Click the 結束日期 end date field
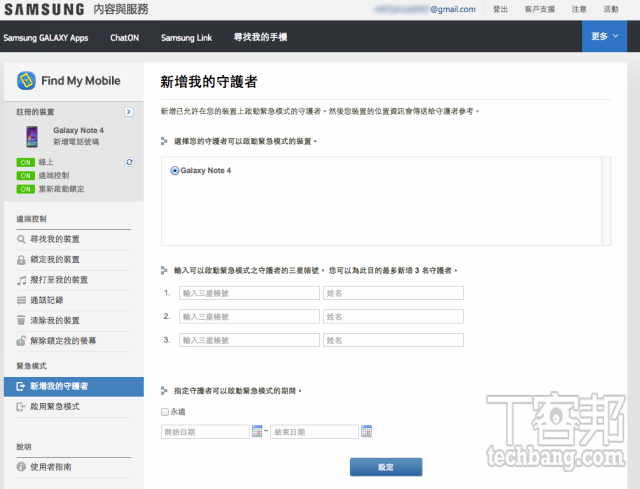This screenshot has width=640, height=489. pos(315,432)
